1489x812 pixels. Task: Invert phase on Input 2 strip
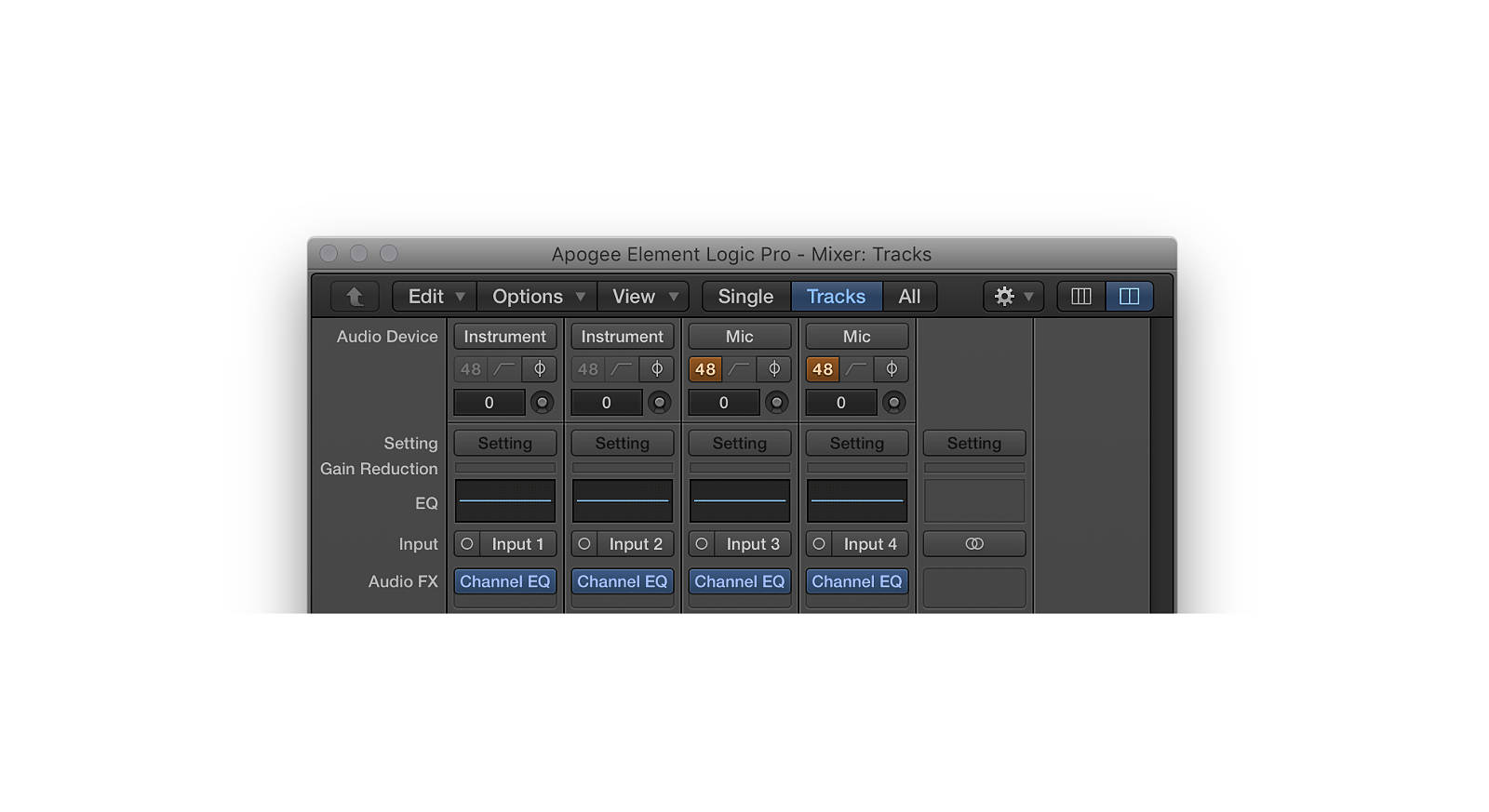[x=657, y=369]
